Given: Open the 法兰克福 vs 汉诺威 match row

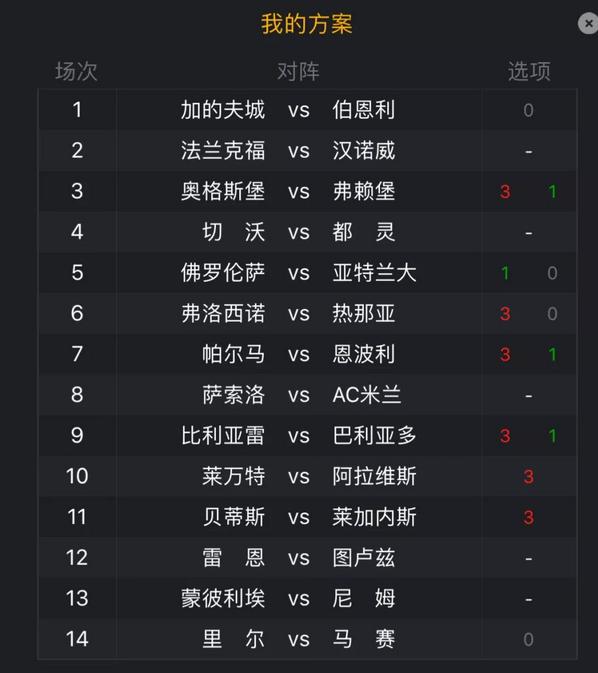Looking at the screenshot, I should 307,151.
